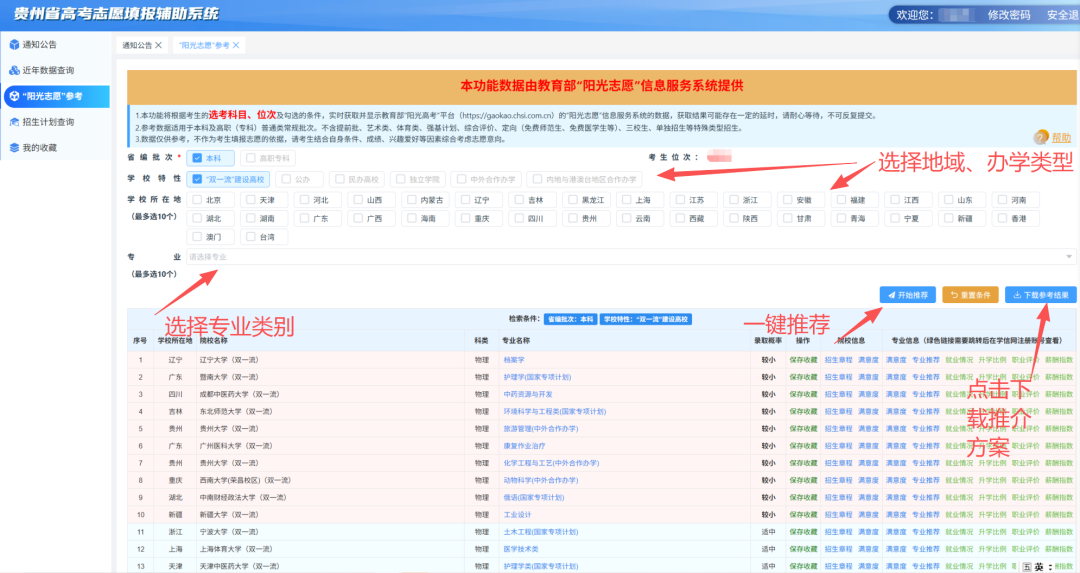The height and width of the screenshot is (573, 1080).
Task: Tick the 北京 location checkbox
Action: coord(197,200)
